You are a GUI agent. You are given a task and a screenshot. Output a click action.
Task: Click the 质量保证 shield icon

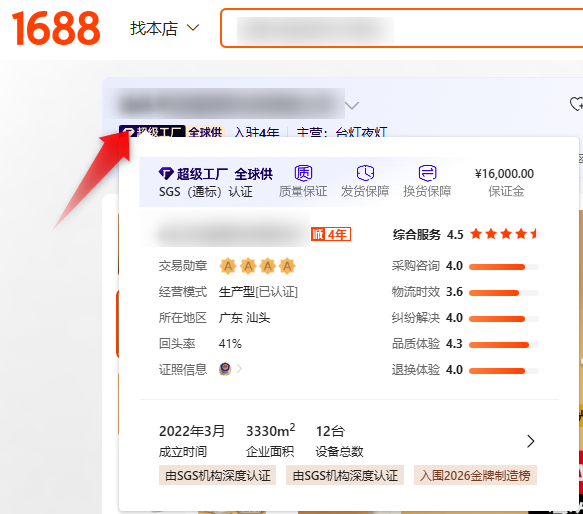click(303, 173)
